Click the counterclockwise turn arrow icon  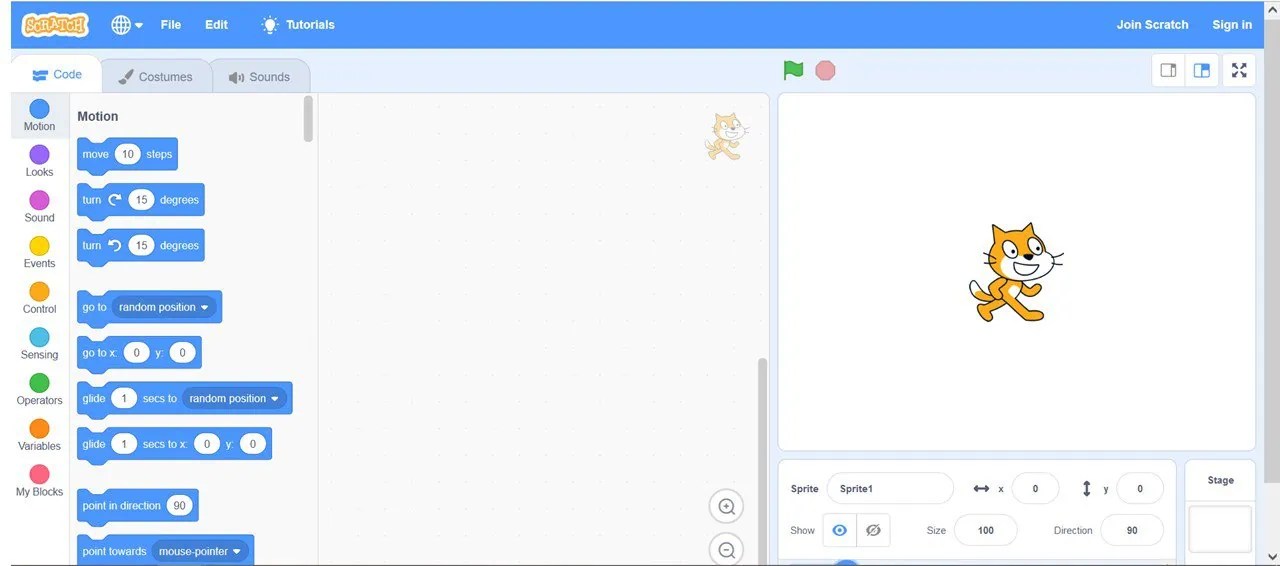tap(115, 245)
